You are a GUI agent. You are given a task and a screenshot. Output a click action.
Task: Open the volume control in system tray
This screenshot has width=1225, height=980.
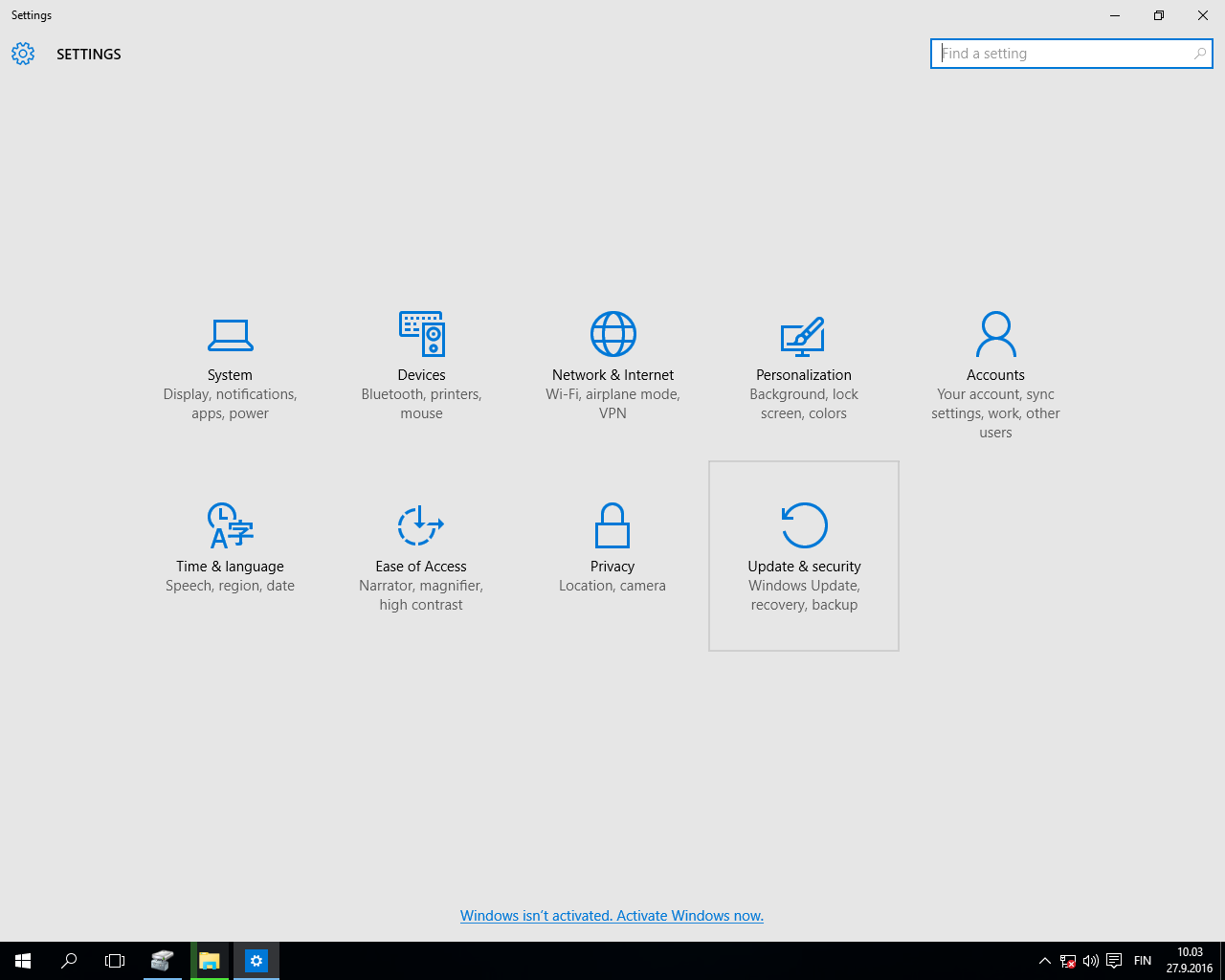[x=1091, y=961]
